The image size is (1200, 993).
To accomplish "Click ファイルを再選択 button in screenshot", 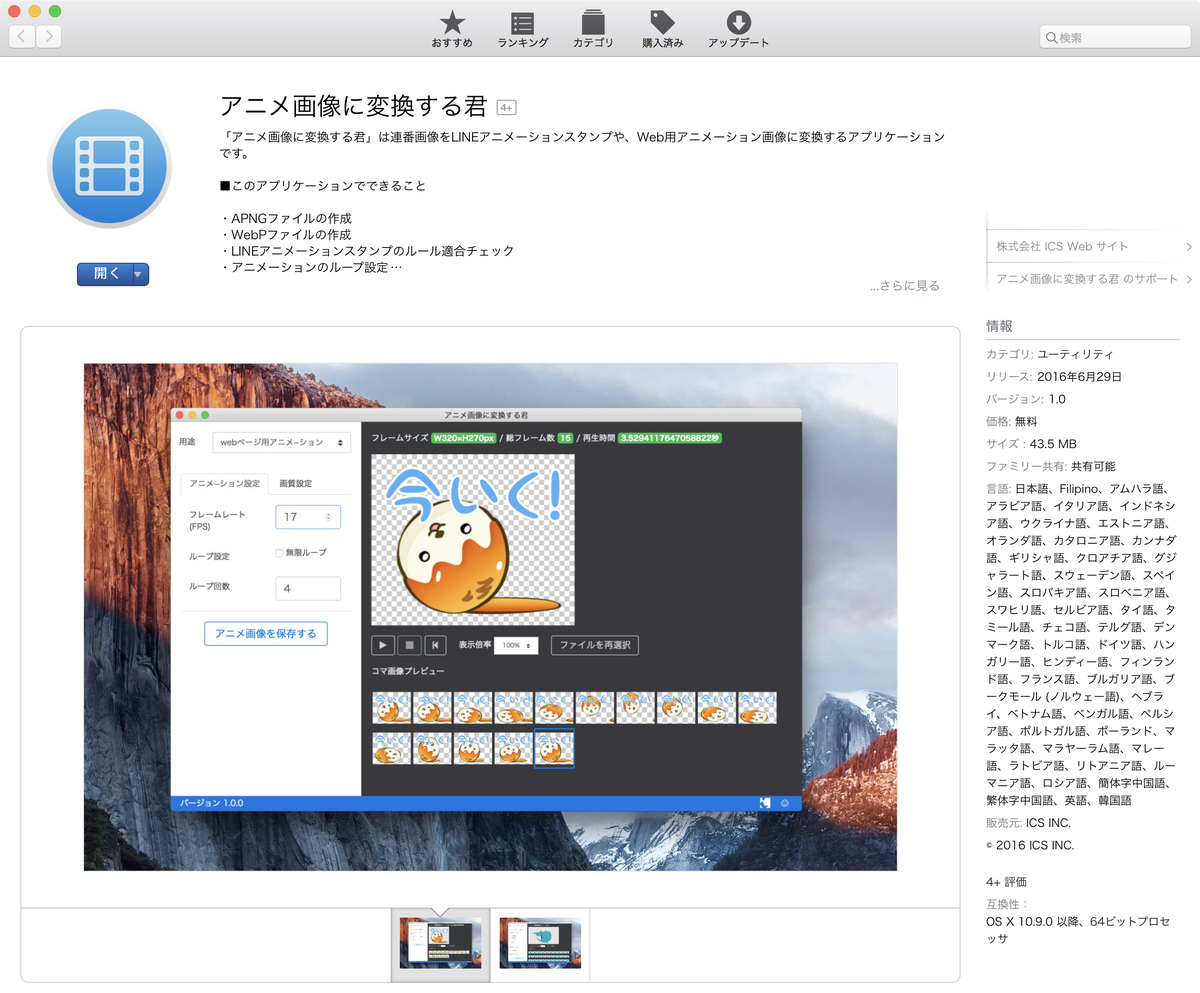I will tap(595, 645).
